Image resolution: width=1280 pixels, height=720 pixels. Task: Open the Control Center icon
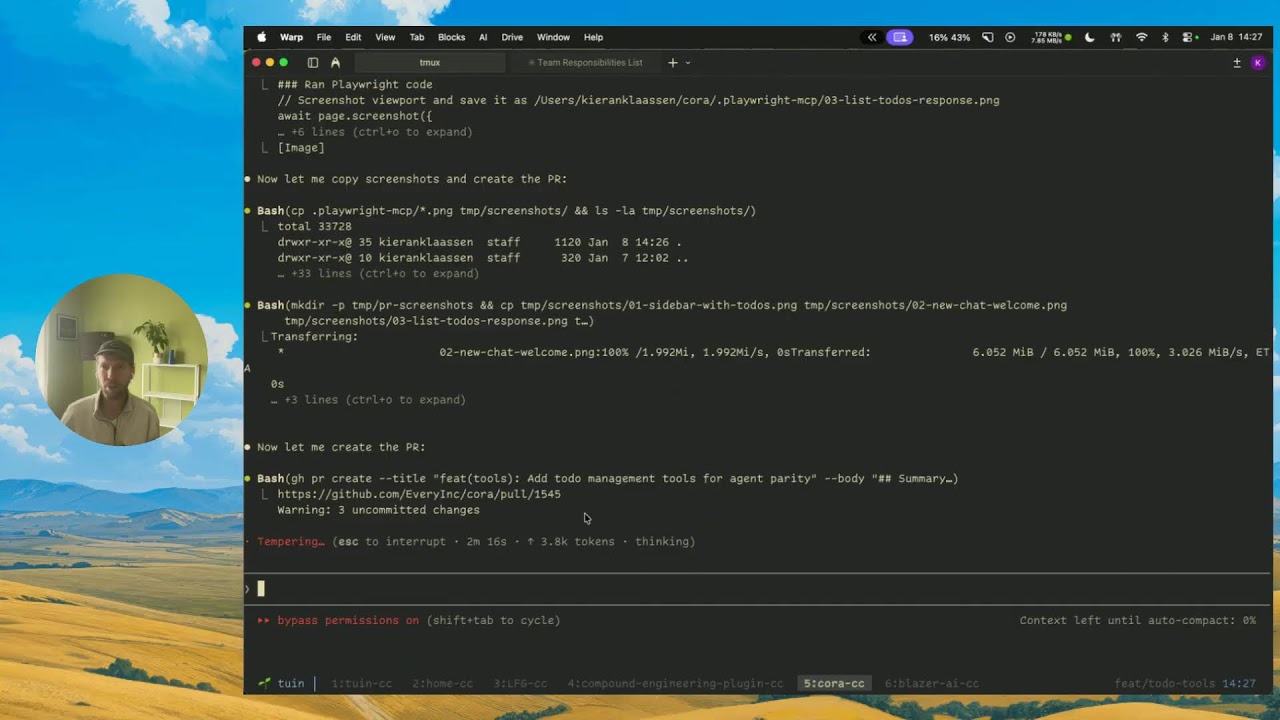[1190, 37]
